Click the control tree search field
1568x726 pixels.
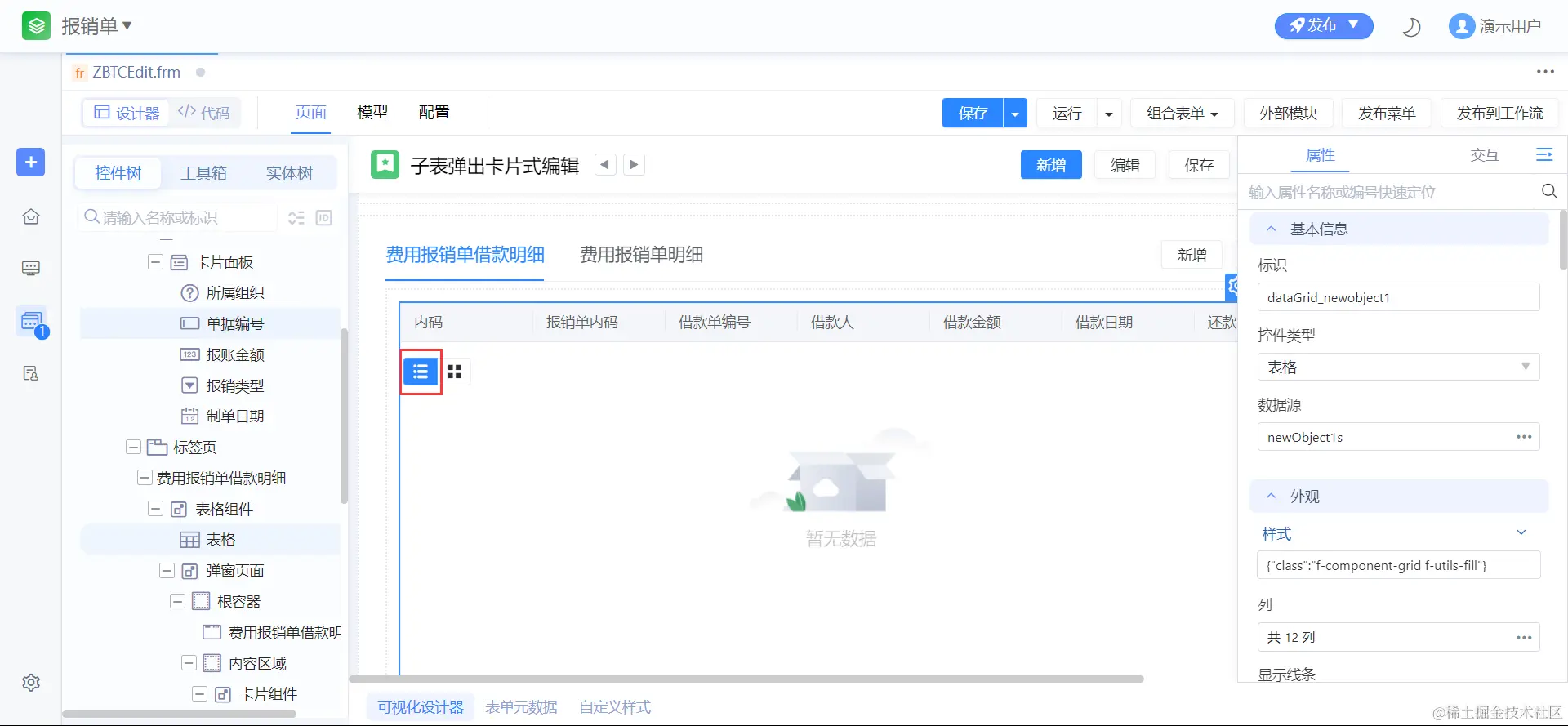point(178,218)
